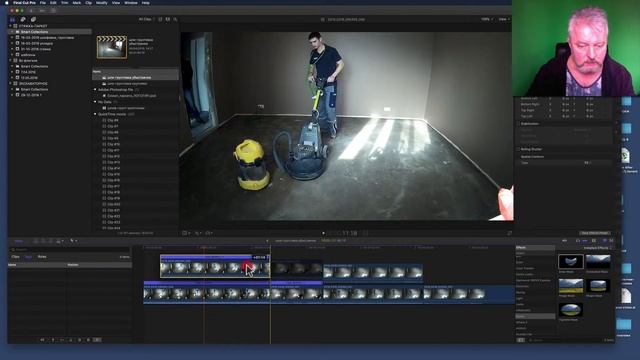
Task: Toggle the timeline Index button
Action: tap(19, 241)
